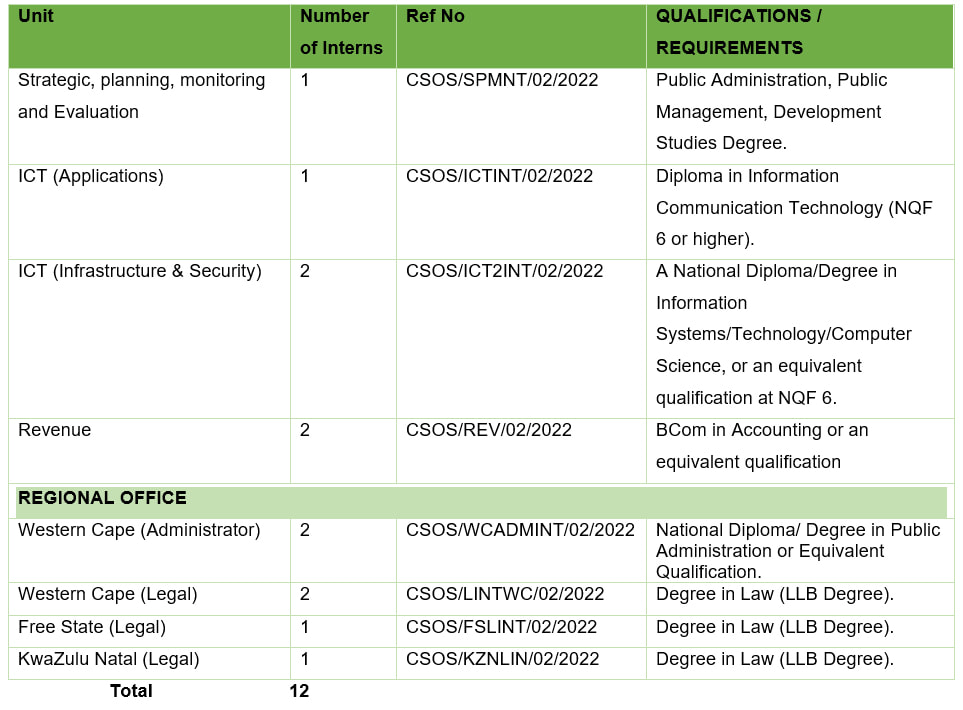Select 'ICT (Infrastructure & Security)' cell
963x710 pixels.
[x=140, y=271]
